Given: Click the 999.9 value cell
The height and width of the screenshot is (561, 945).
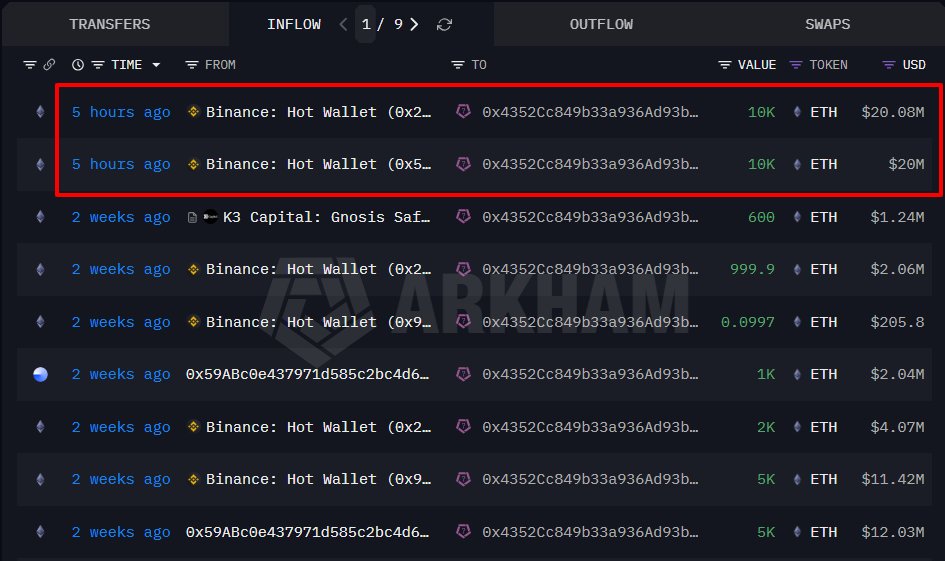Looking at the screenshot, I should pyautogui.click(x=752, y=269).
